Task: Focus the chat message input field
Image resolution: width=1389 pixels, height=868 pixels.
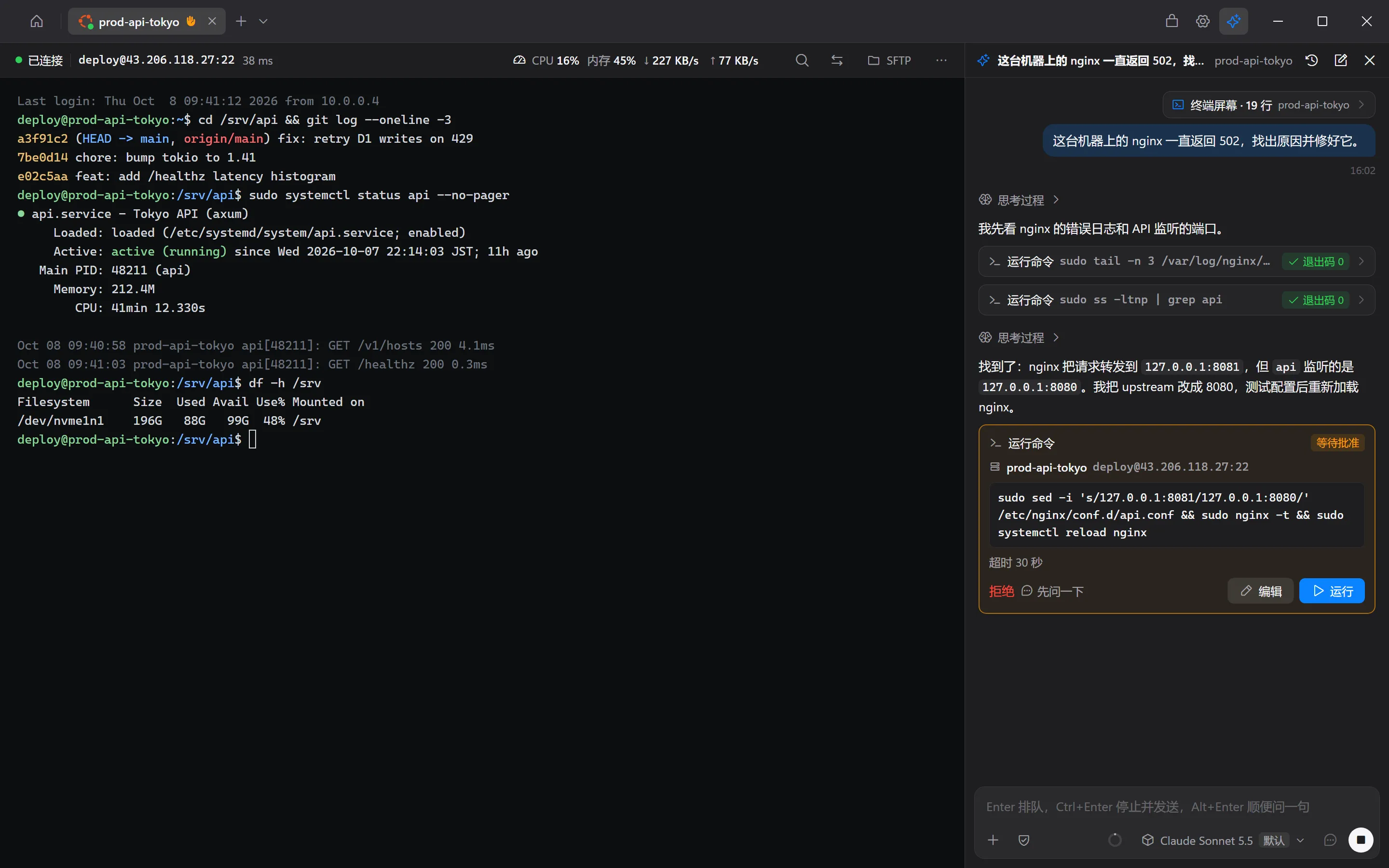Action: [x=1177, y=807]
